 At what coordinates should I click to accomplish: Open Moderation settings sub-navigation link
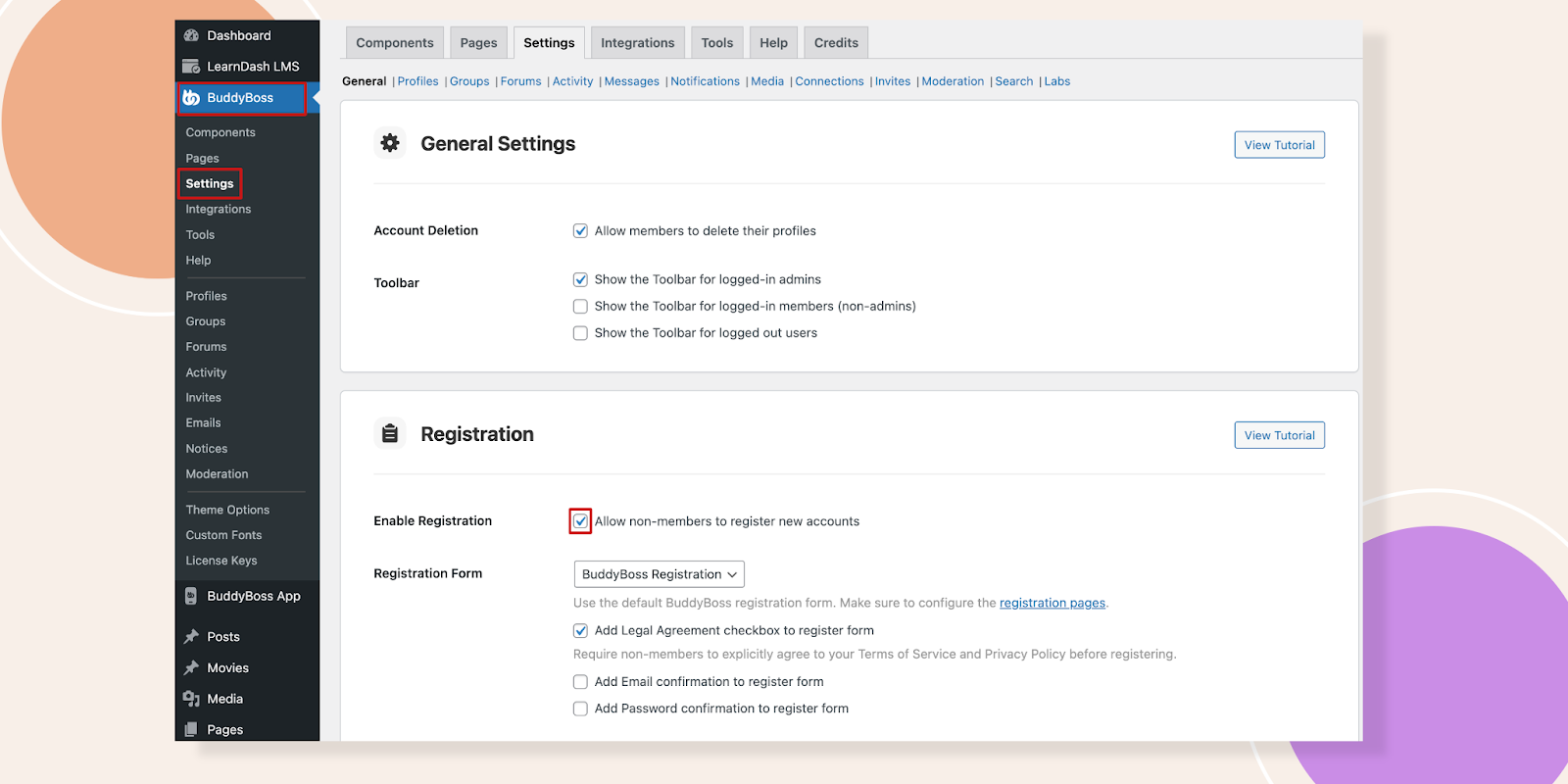coord(953,81)
